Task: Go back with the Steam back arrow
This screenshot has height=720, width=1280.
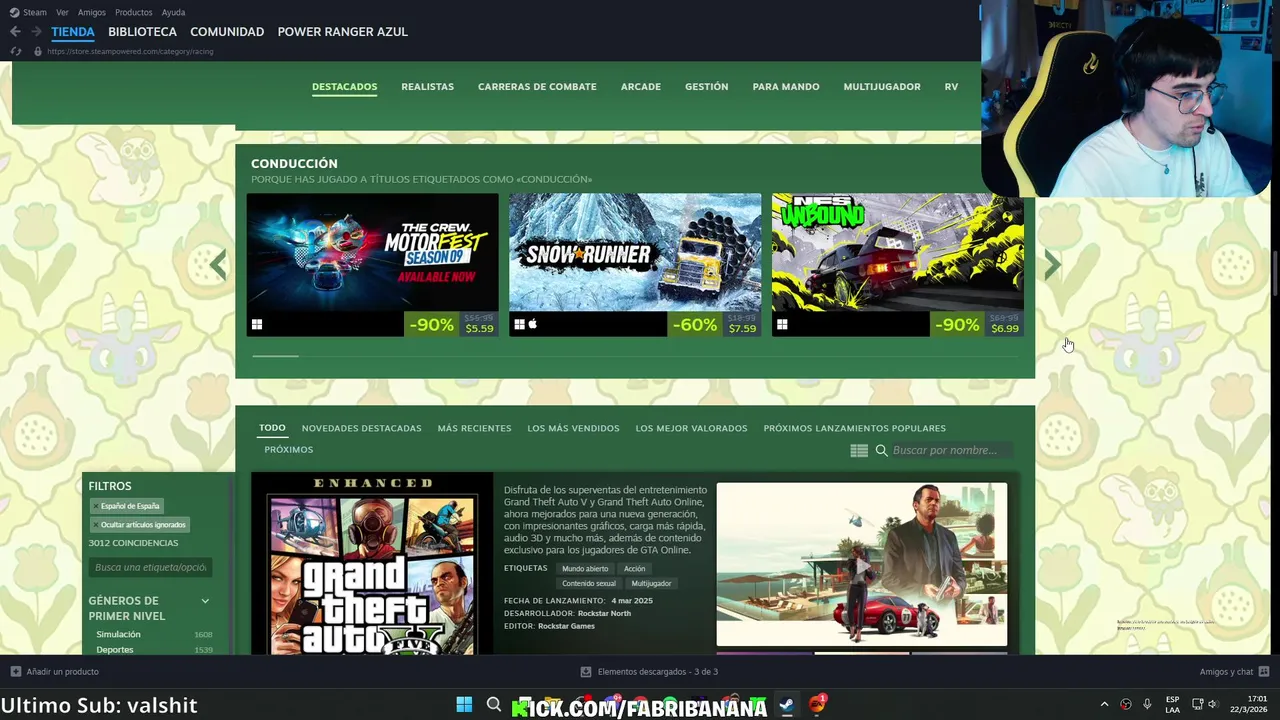Action: (15, 32)
